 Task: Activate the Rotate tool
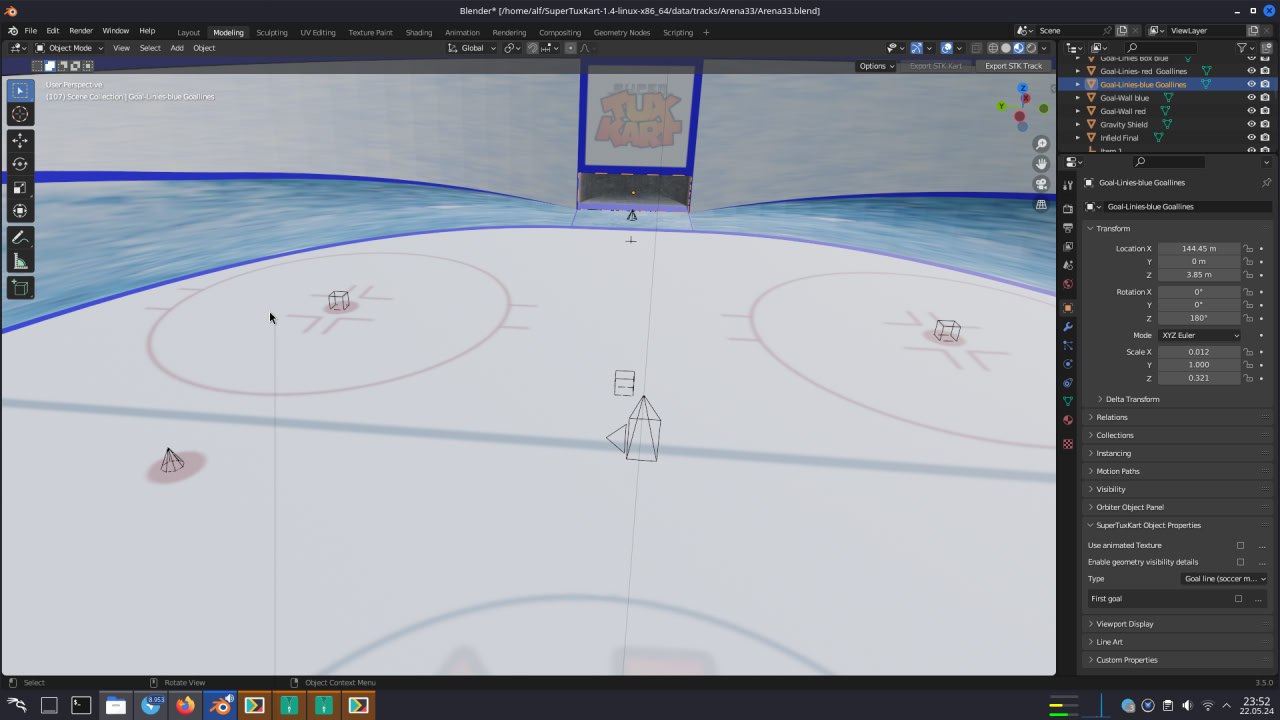(20, 164)
